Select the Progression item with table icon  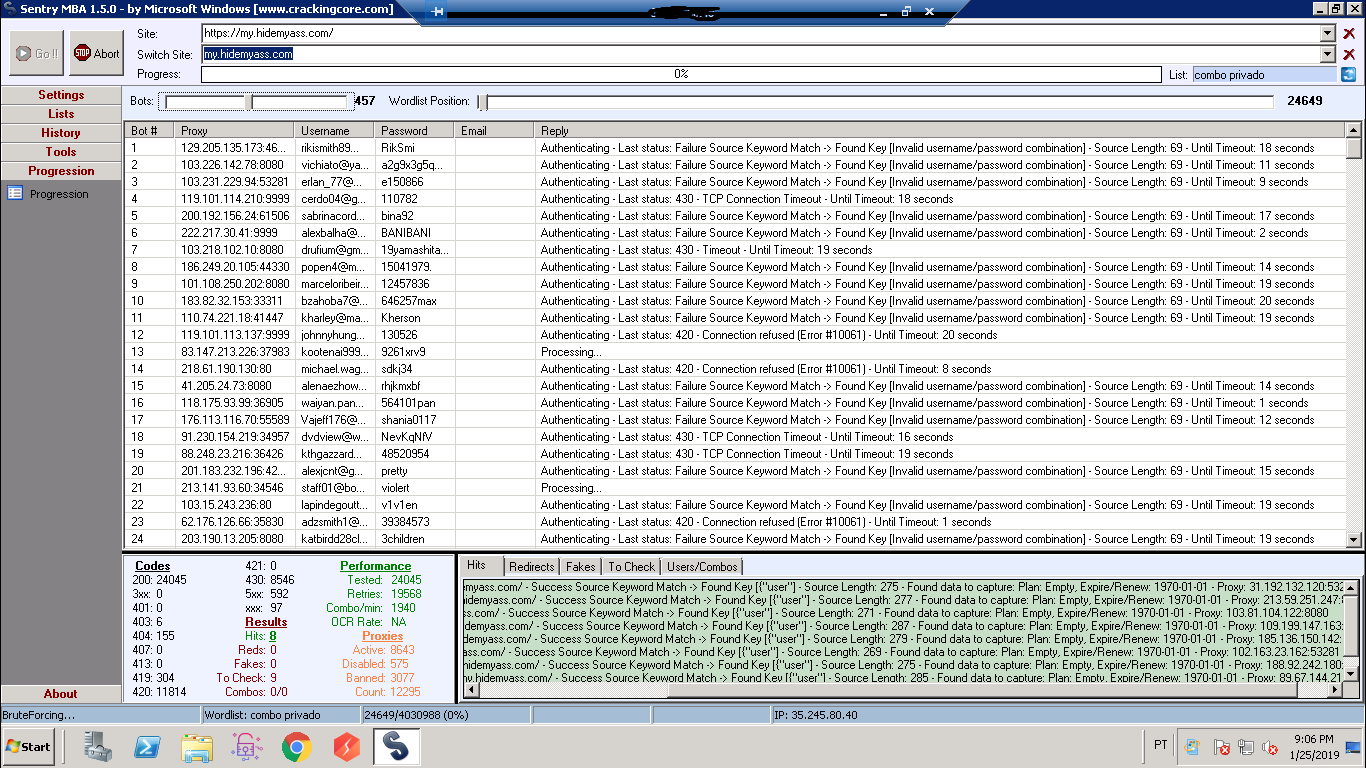pos(48,194)
